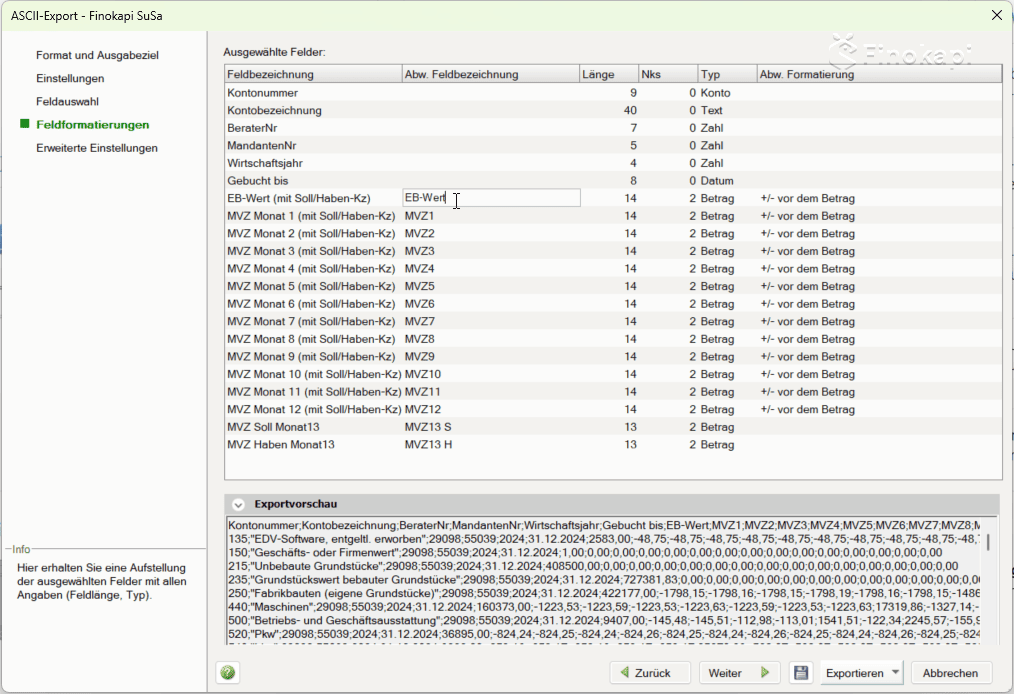Switch to Feldauswahl step
Screen dimensions: 1014x694
click(67, 102)
